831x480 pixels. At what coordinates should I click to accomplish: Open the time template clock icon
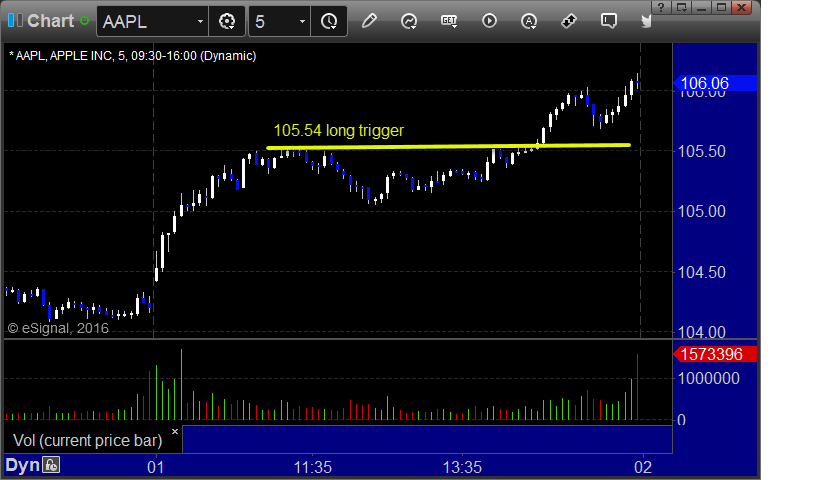click(329, 21)
